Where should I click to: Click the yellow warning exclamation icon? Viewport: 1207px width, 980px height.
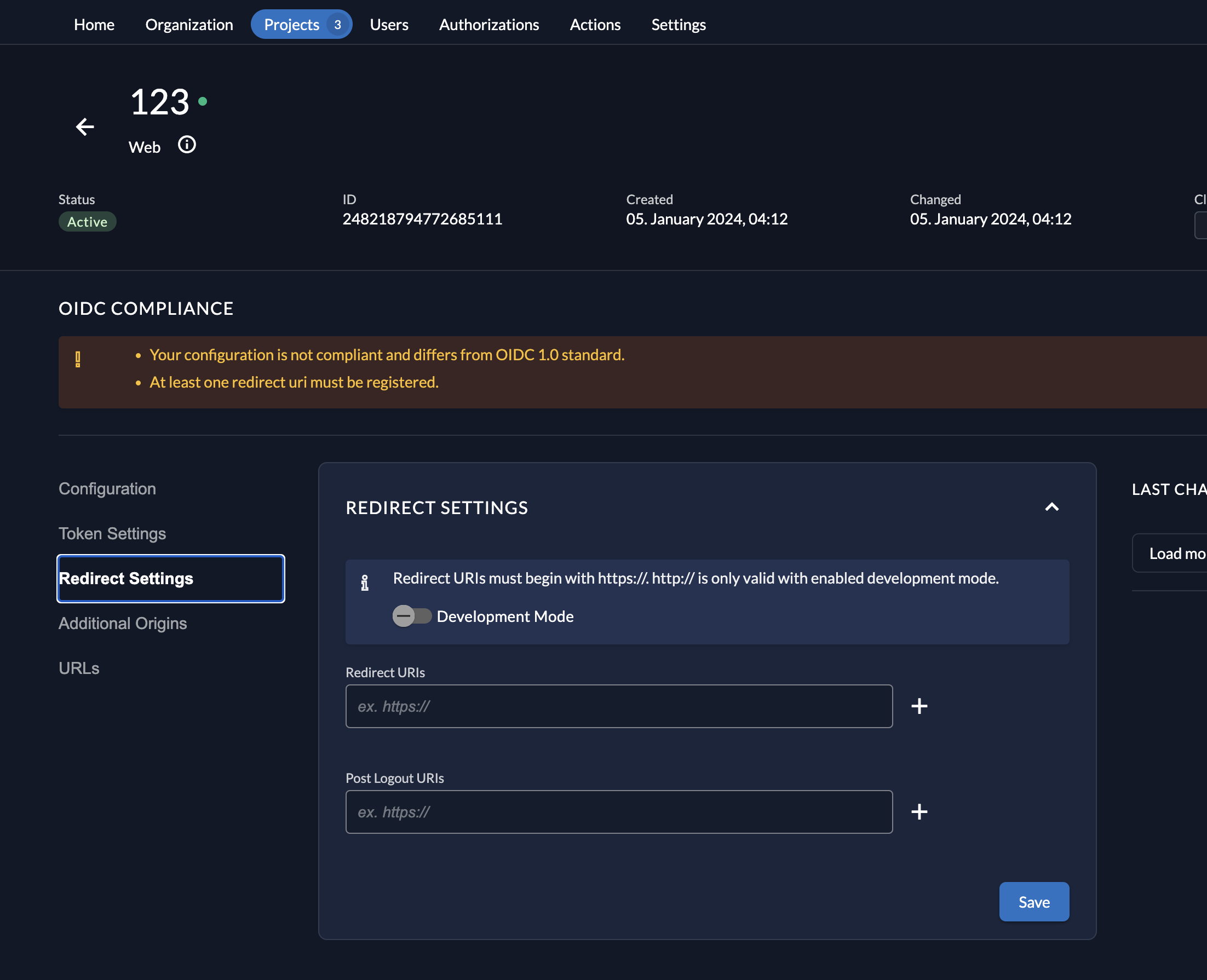(x=78, y=359)
